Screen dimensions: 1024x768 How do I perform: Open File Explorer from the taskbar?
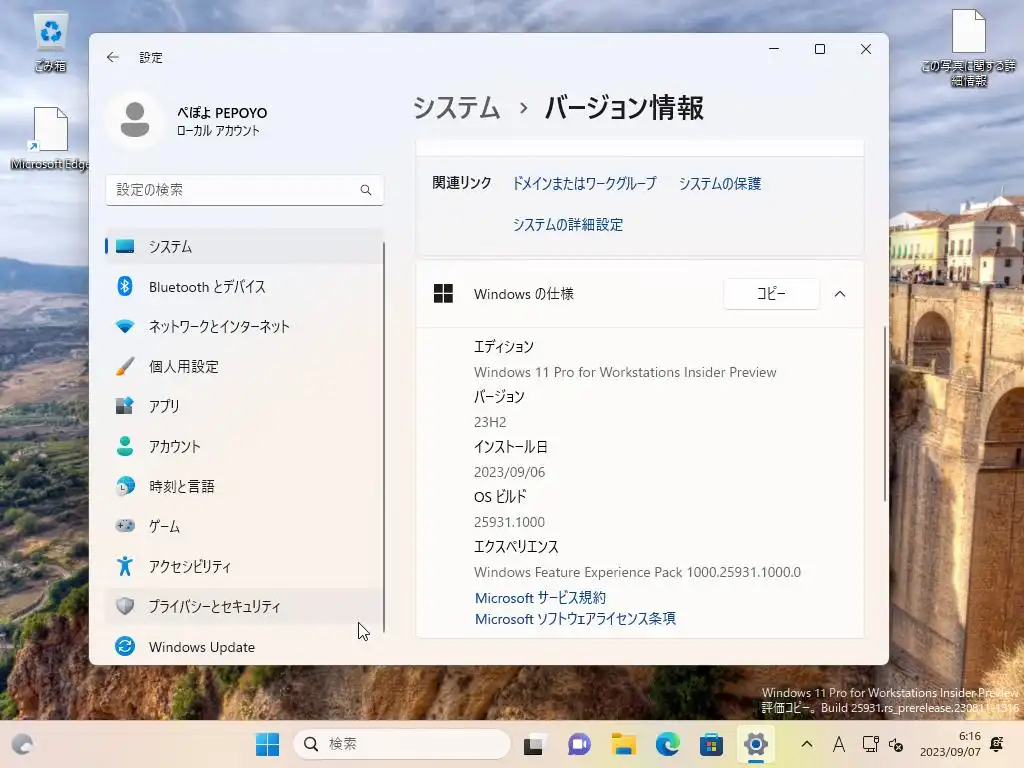coord(624,744)
